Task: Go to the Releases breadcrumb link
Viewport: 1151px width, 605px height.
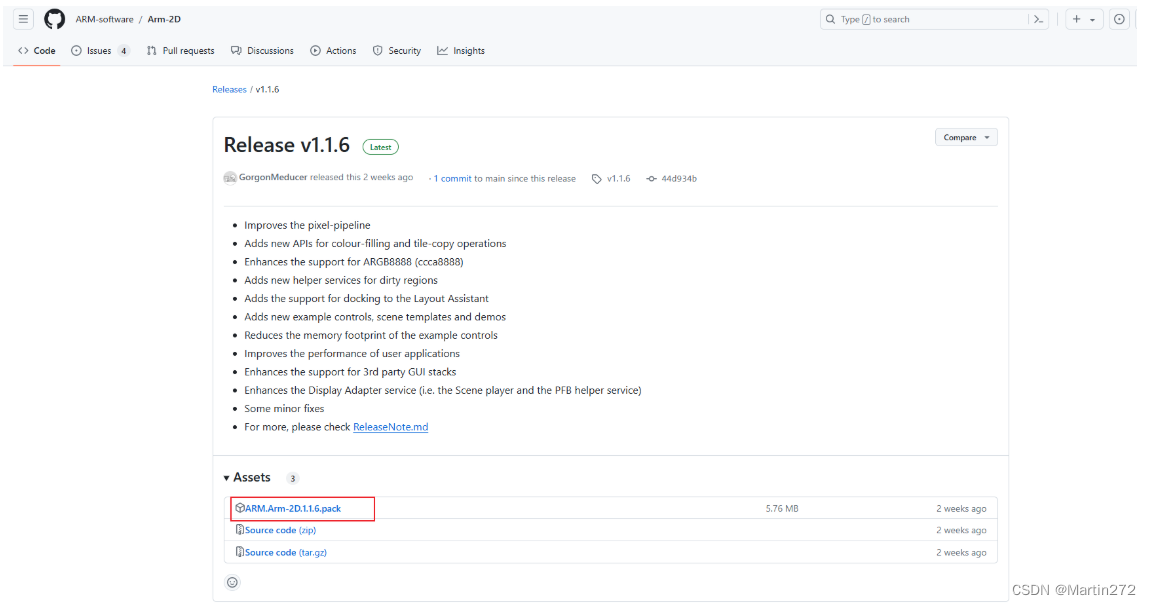Action: tap(229, 90)
